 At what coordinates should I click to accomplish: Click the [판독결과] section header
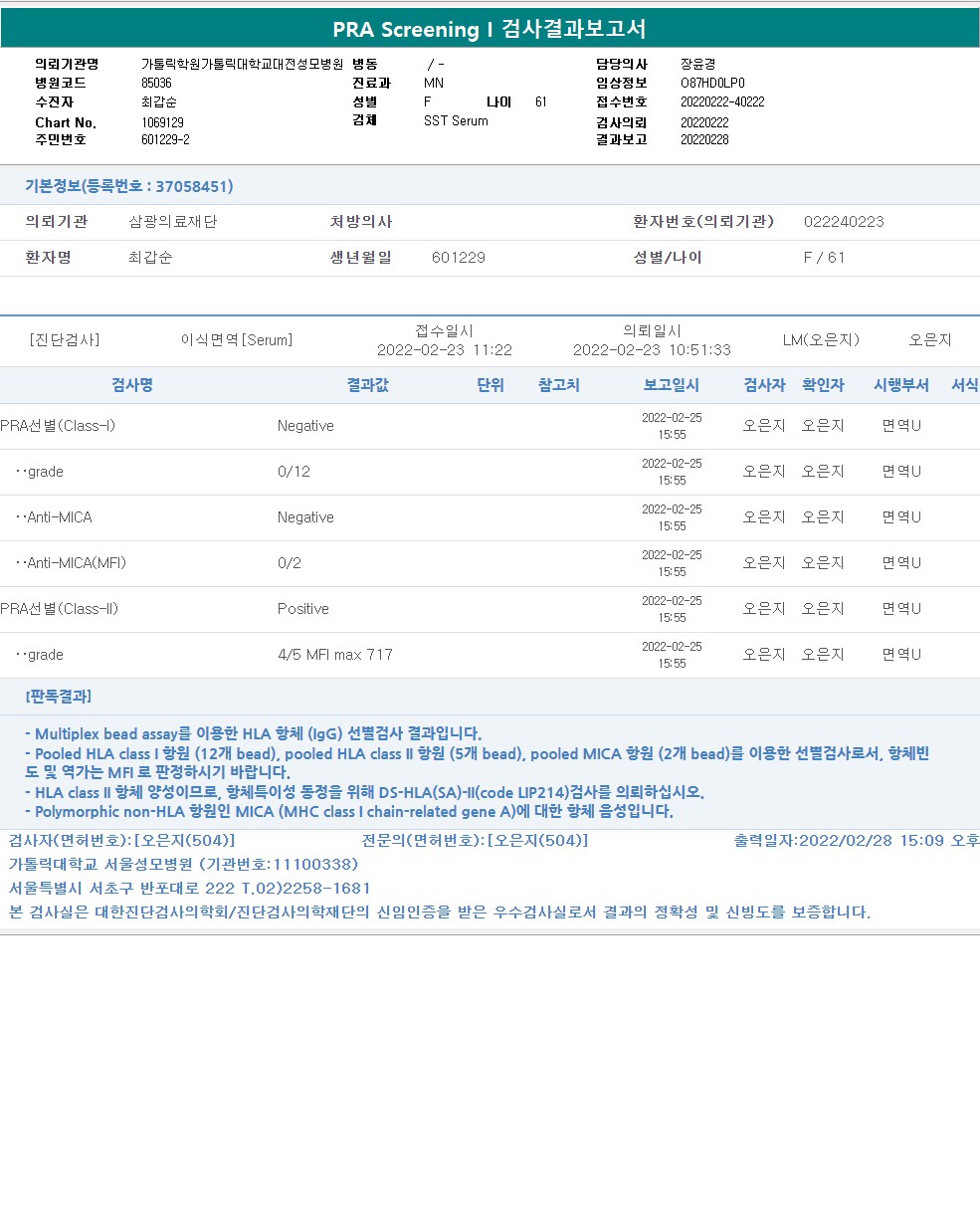coord(59,696)
